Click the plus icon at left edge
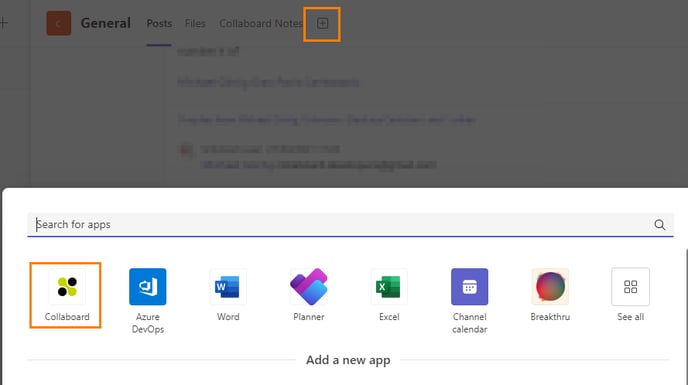688x385 pixels. (4, 23)
